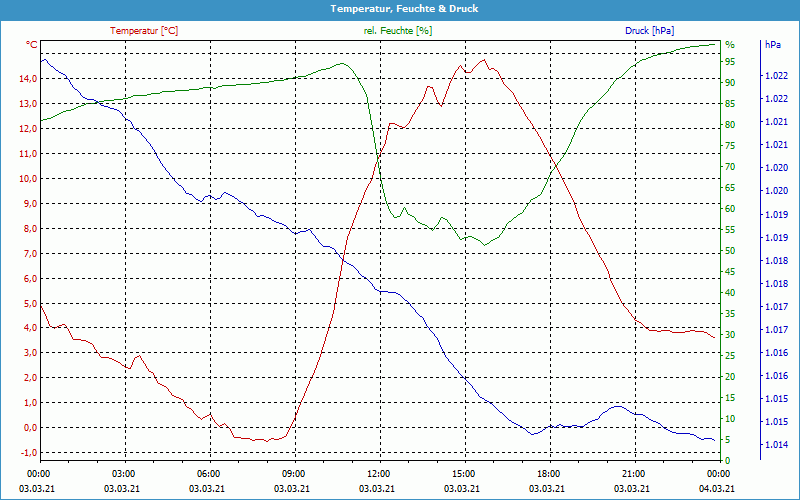This screenshot has width=800, height=500.
Task: Click the 21:00 time label on the x-axis
Action: [x=633, y=473]
